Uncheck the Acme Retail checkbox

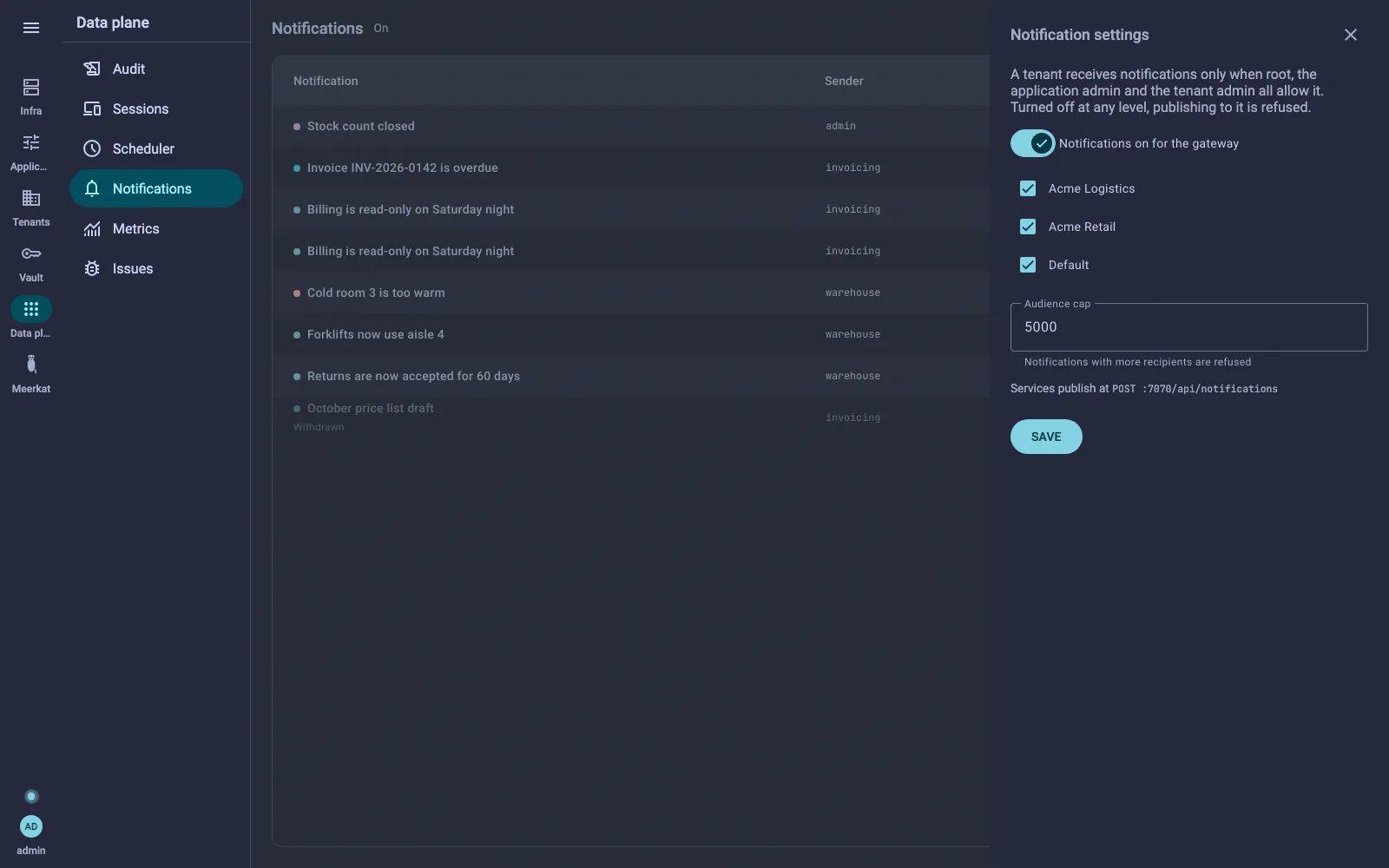1028,227
